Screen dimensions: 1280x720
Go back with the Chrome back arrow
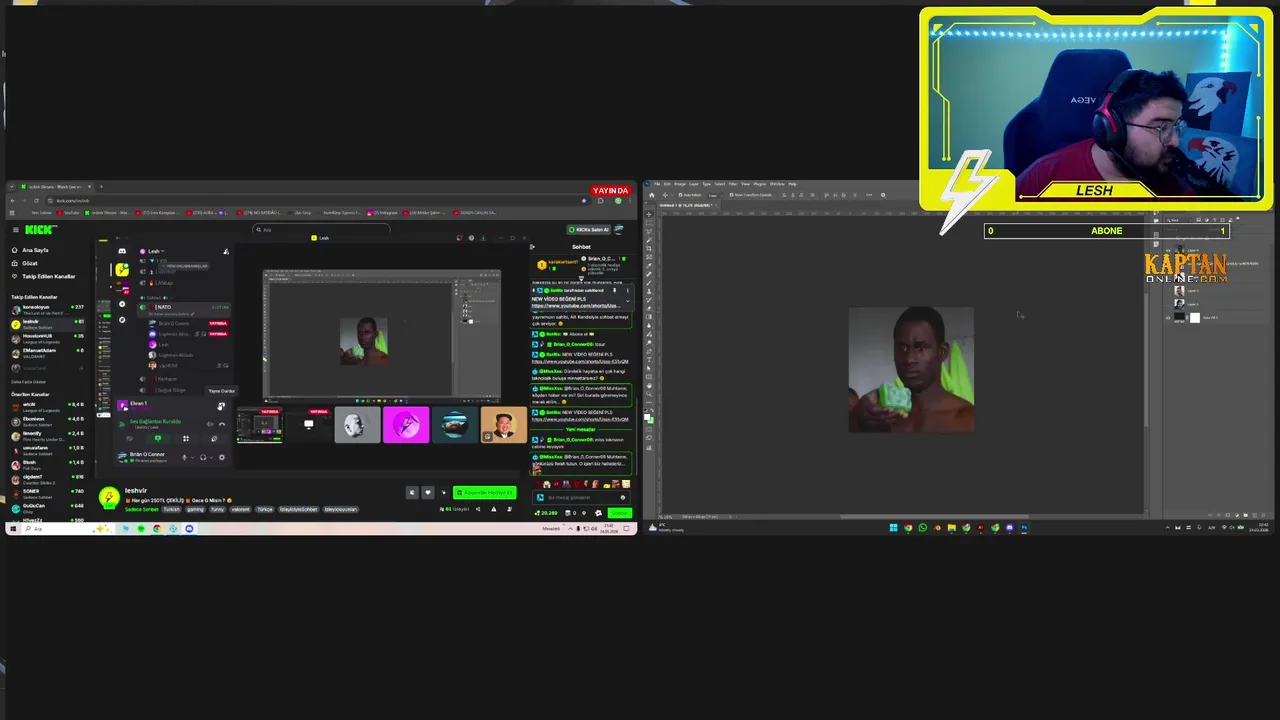[x=12, y=201]
